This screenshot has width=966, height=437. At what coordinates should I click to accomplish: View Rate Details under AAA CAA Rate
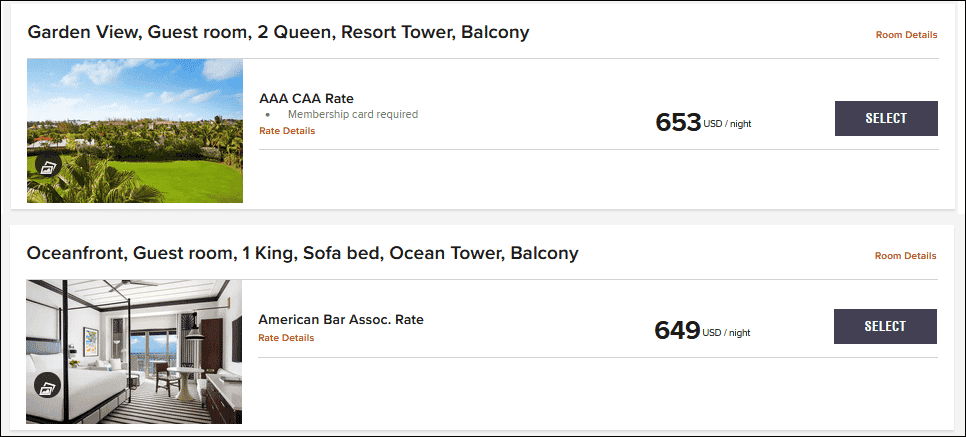[287, 131]
